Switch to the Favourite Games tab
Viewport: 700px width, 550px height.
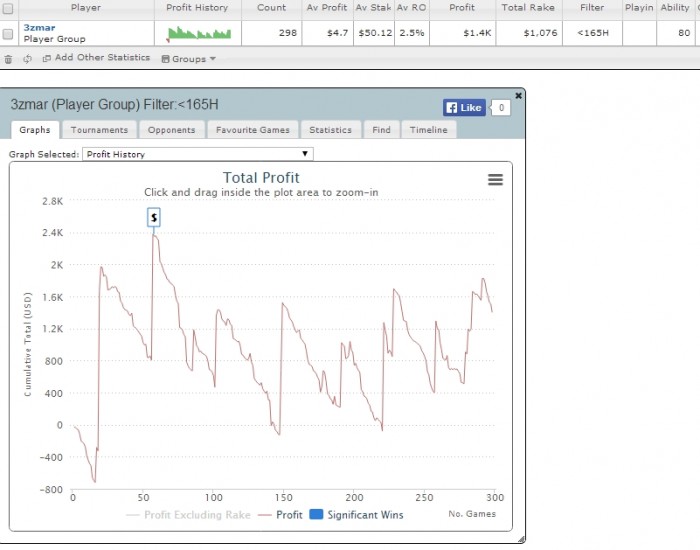tap(253, 130)
